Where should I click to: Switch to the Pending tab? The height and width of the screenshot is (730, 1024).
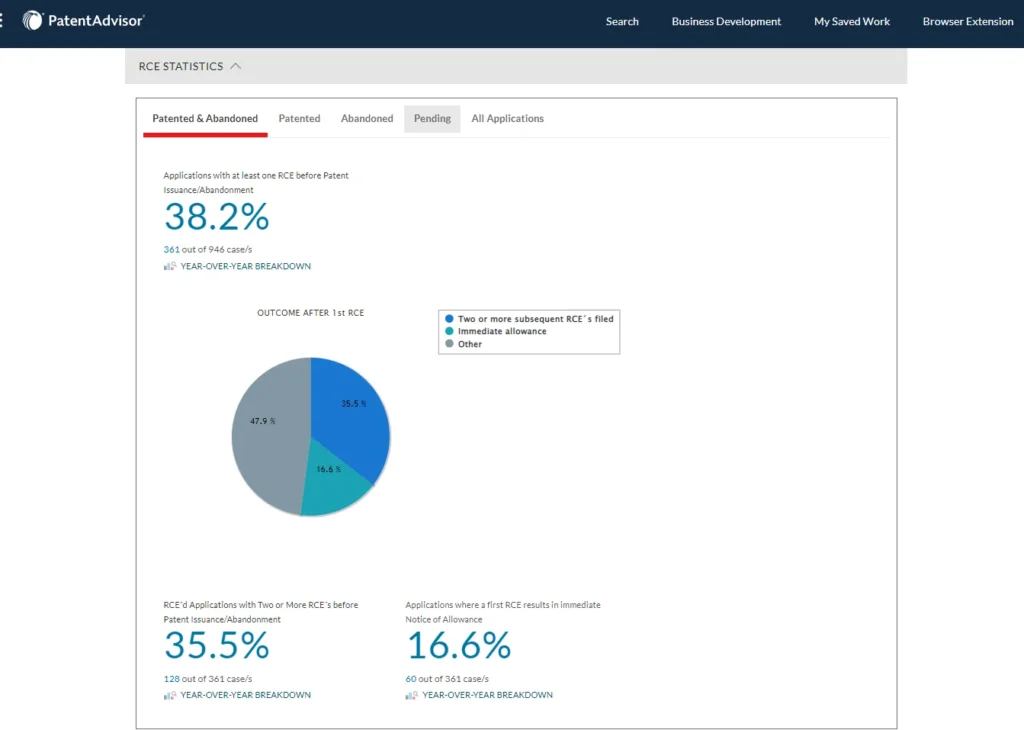pos(432,118)
